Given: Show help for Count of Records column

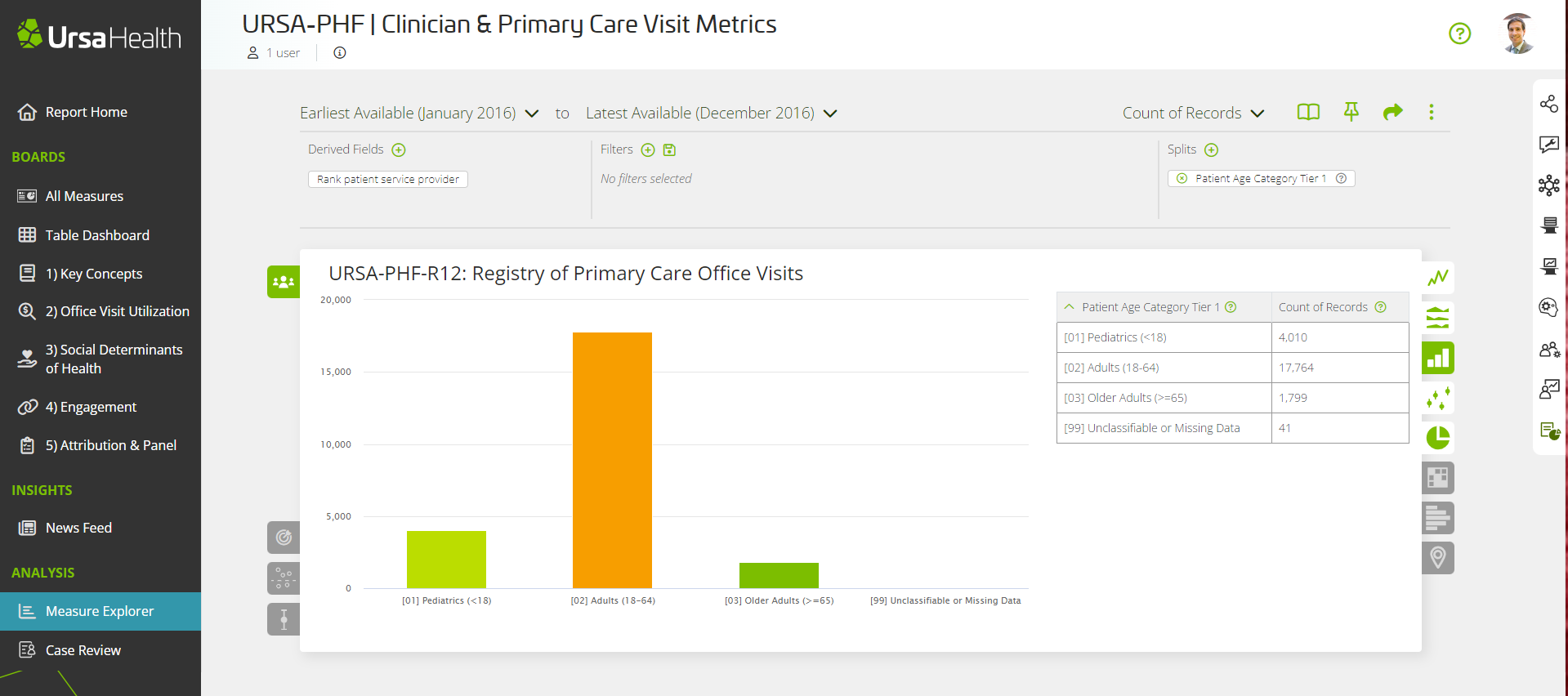Looking at the screenshot, I should click(x=1381, y=307).
